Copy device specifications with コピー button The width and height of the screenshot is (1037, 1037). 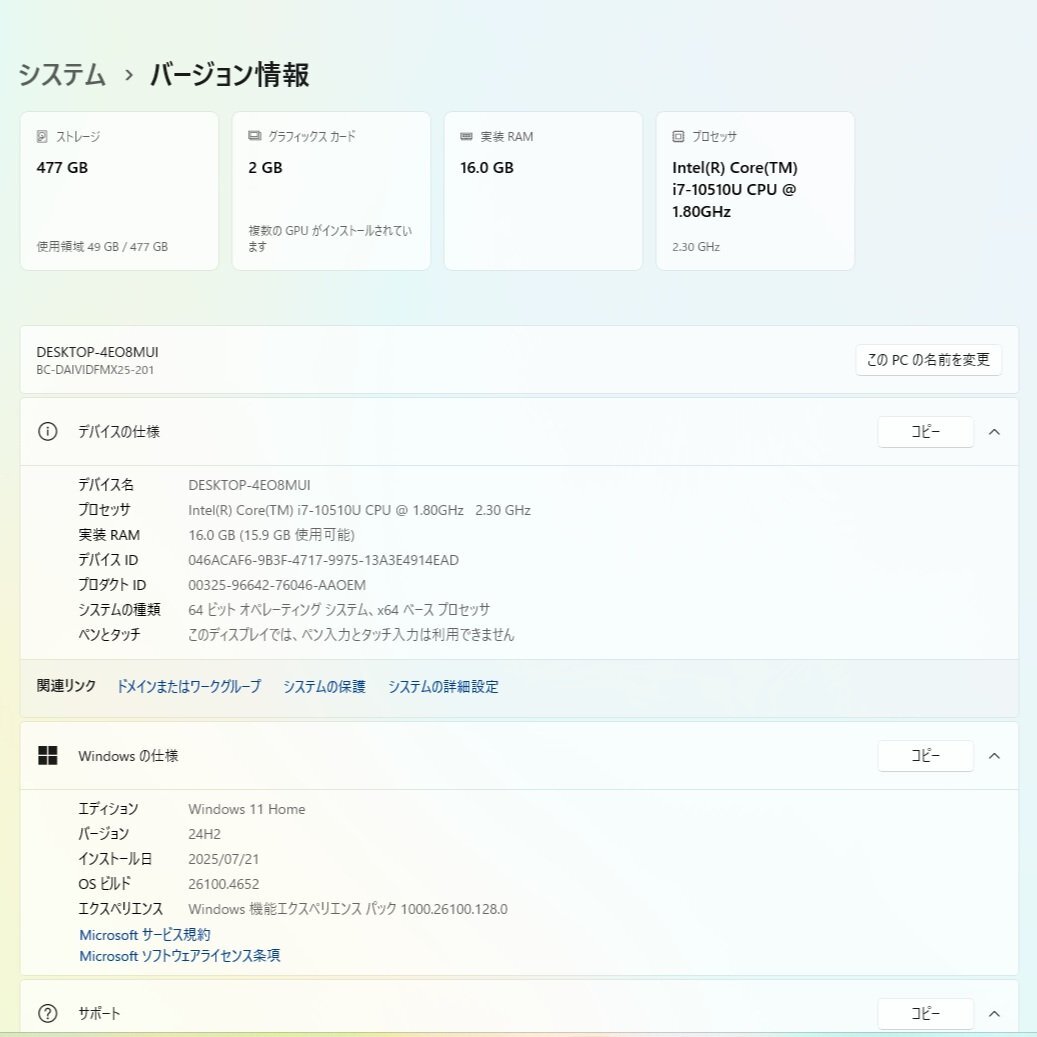pos(925,432)
